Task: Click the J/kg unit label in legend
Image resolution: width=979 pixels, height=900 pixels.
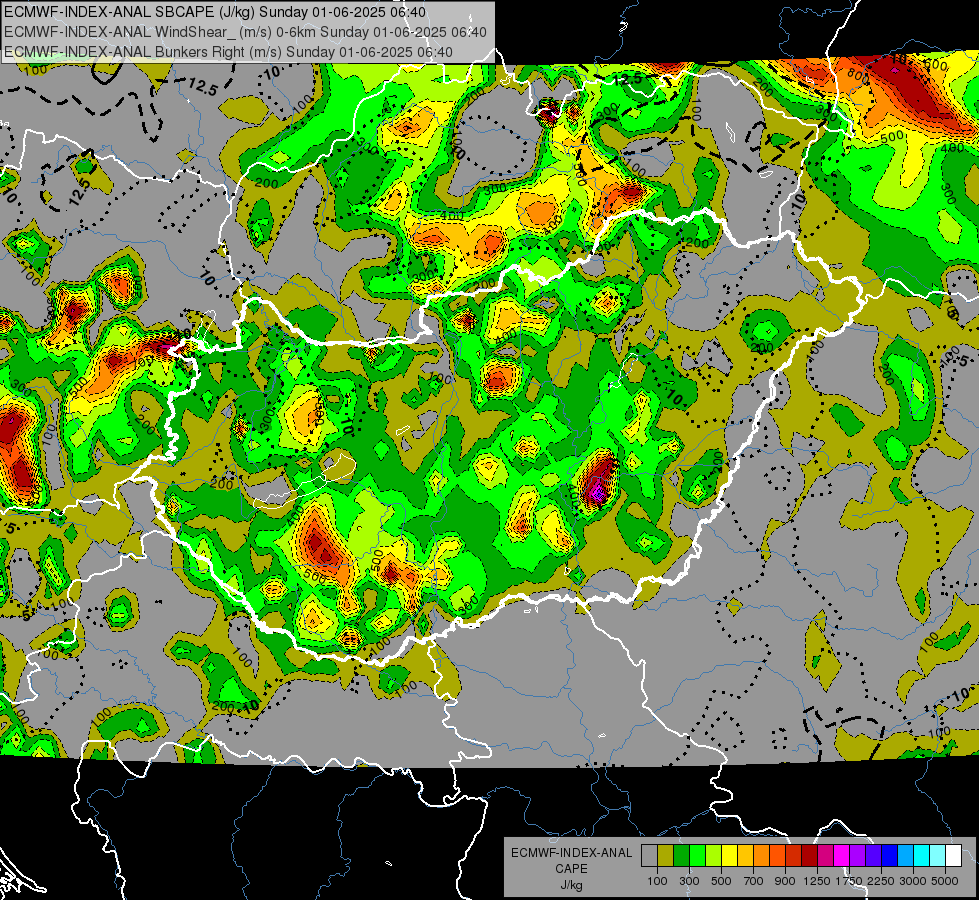Action: pyautogui.click(x=571, y=885)
